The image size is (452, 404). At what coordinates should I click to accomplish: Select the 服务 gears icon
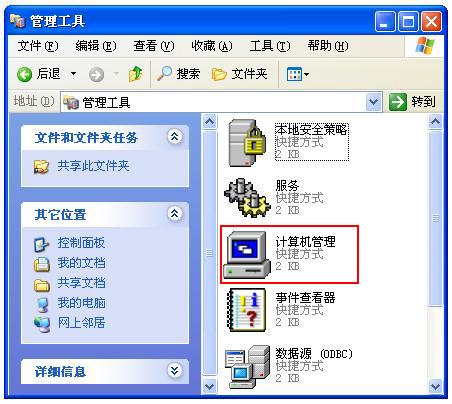pos(247,198)
